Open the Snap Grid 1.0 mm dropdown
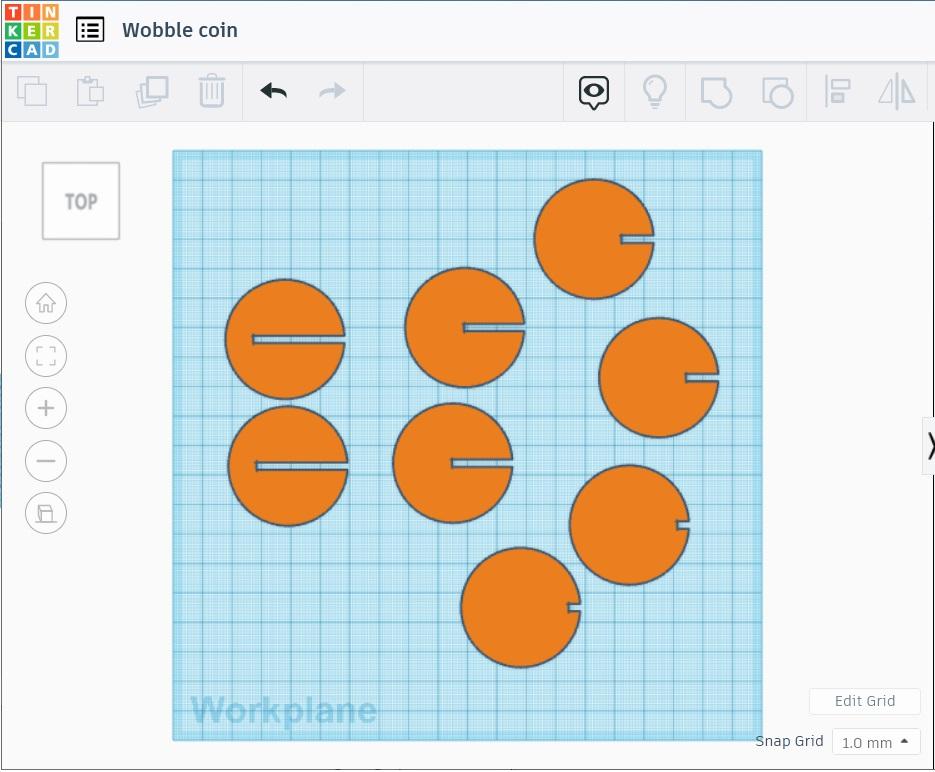Image resolution: width=935 pixels, height=772 pixels. click(x=876, y=742)
